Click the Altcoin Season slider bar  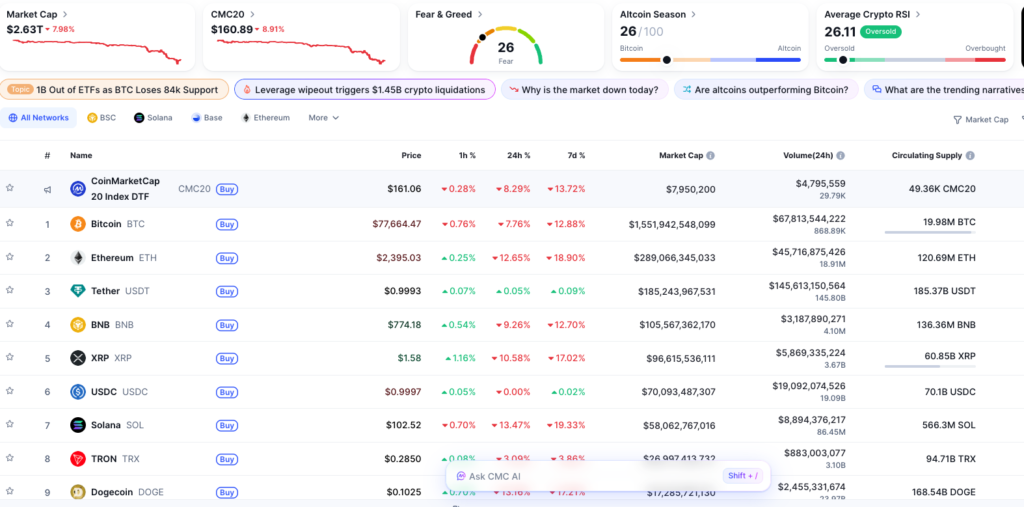pyautogui.click(x=710, y=60)
